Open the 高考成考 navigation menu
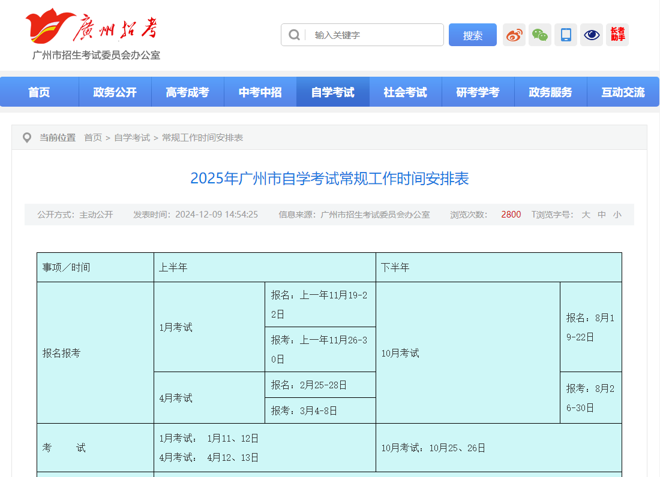Viewport: 660px width, 477px height. (x=187, y=92)
